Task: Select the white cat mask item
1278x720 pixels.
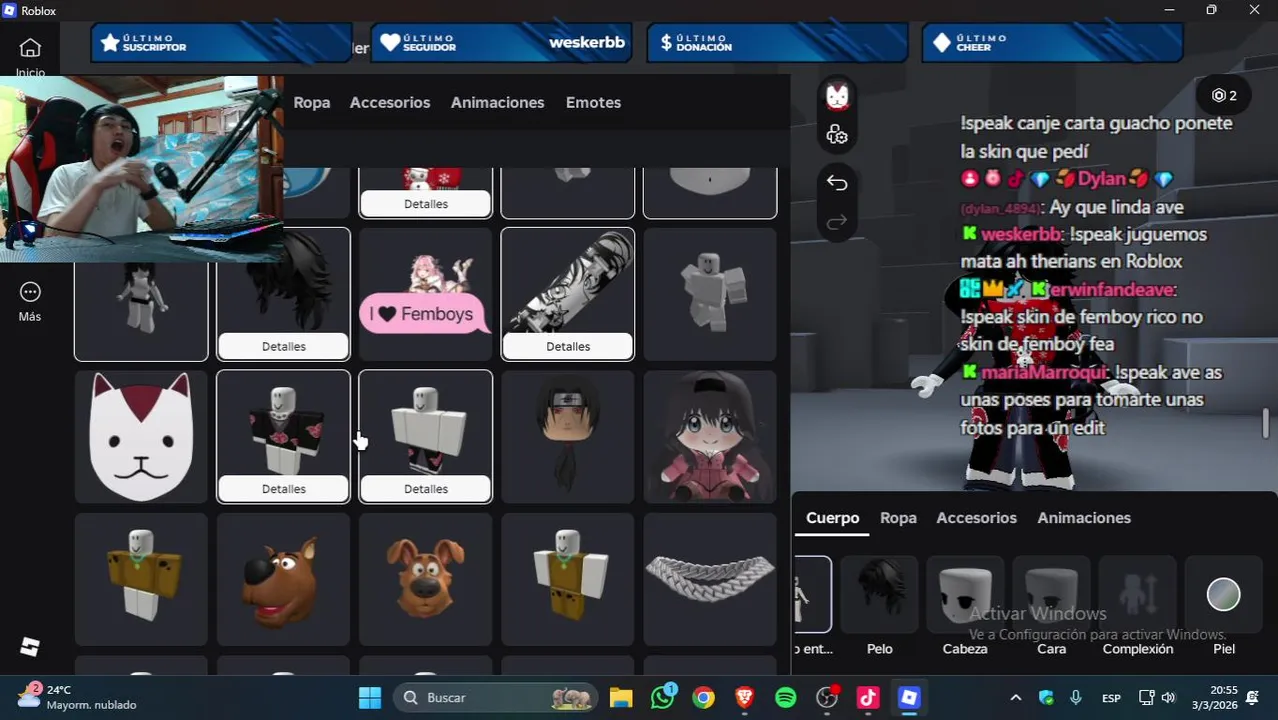Action: click(141, 437)
